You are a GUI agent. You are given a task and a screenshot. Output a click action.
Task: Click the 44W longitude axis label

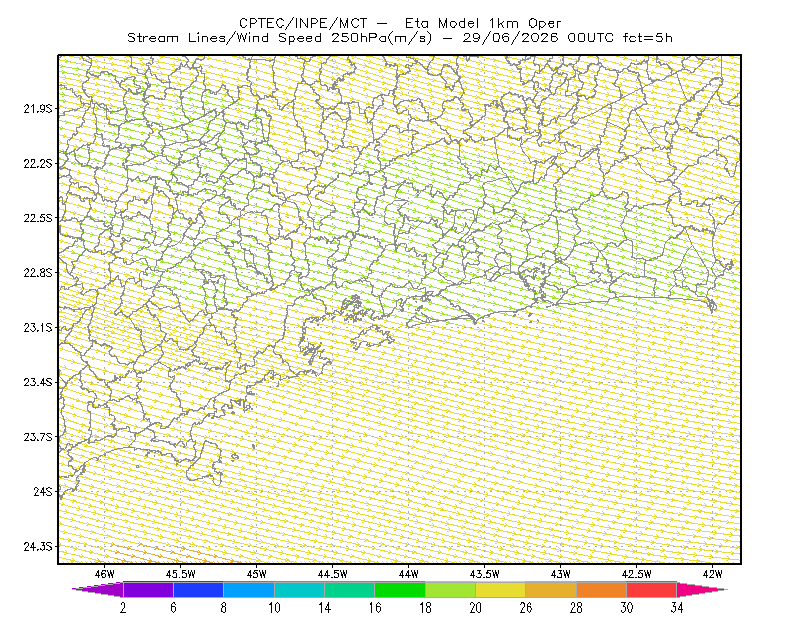[x=409, y=574]
